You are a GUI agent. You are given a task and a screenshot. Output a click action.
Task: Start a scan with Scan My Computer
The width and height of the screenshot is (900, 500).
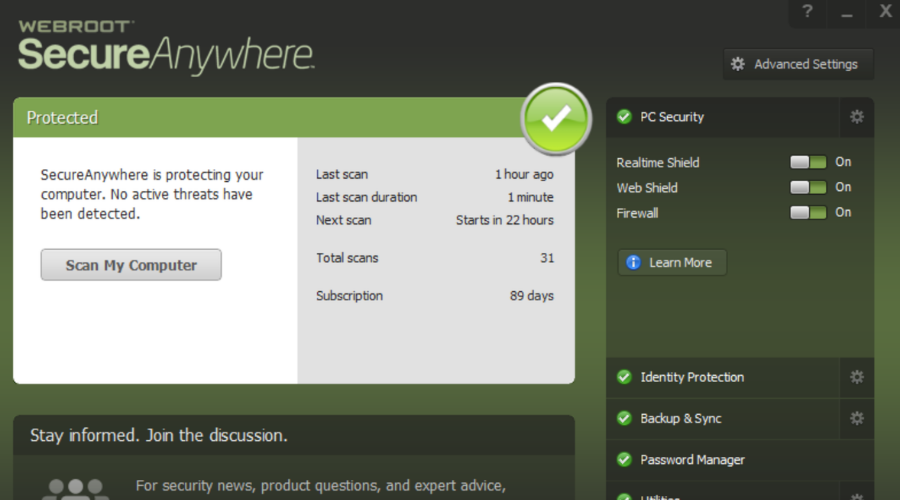point(131,265)
